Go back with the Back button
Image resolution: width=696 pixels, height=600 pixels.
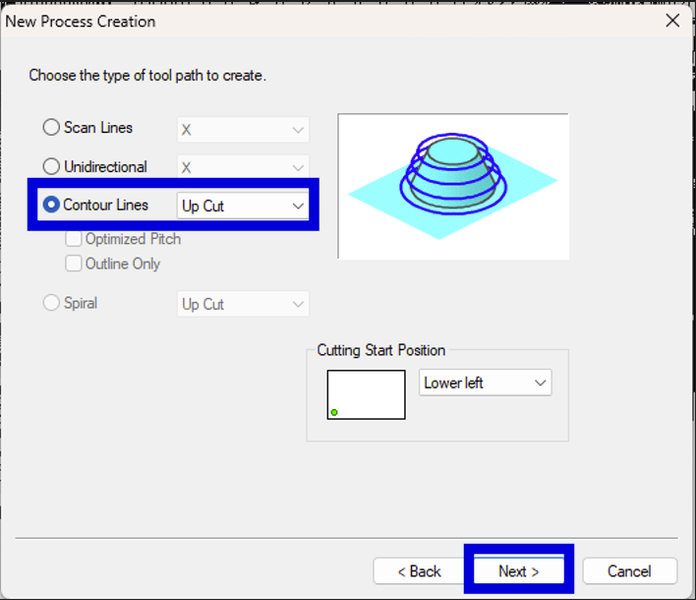419,571
